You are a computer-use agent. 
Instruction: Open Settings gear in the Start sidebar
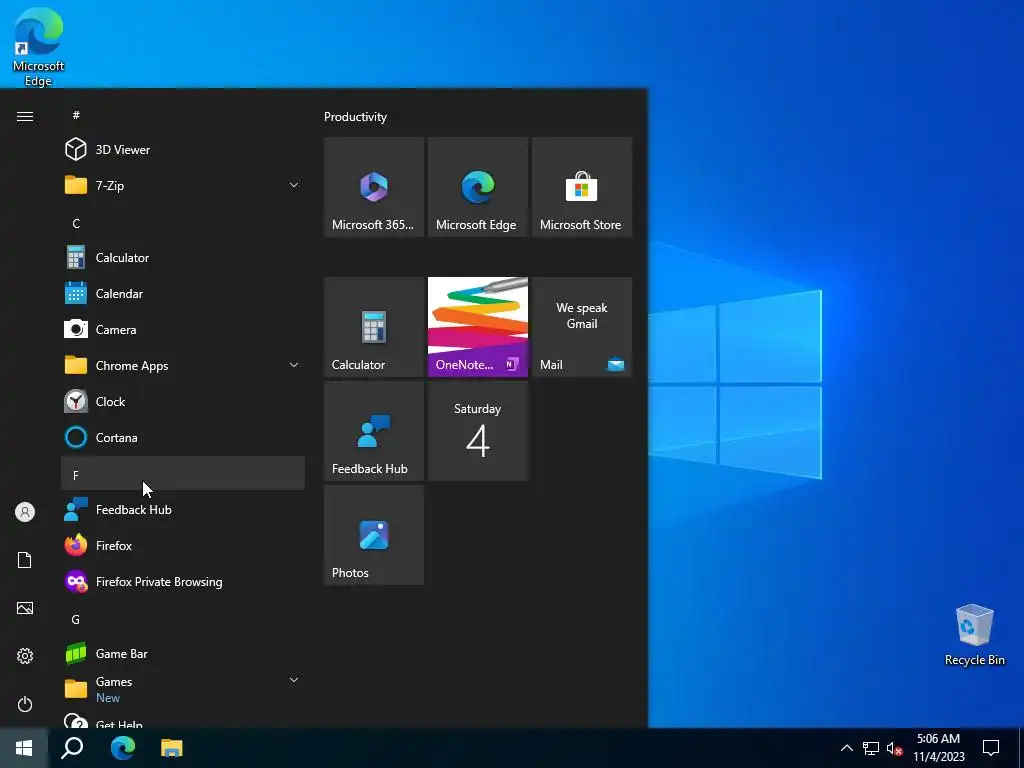tap(25, 656)
